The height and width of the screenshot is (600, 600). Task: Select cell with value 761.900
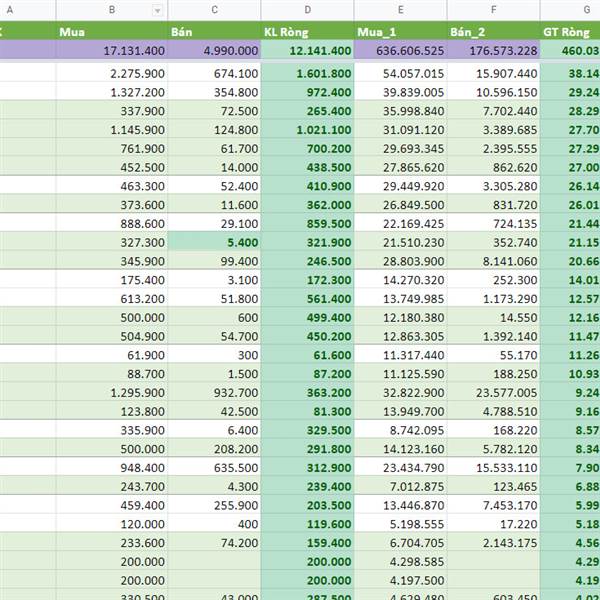pyautogui.click(x=112, y=148)
